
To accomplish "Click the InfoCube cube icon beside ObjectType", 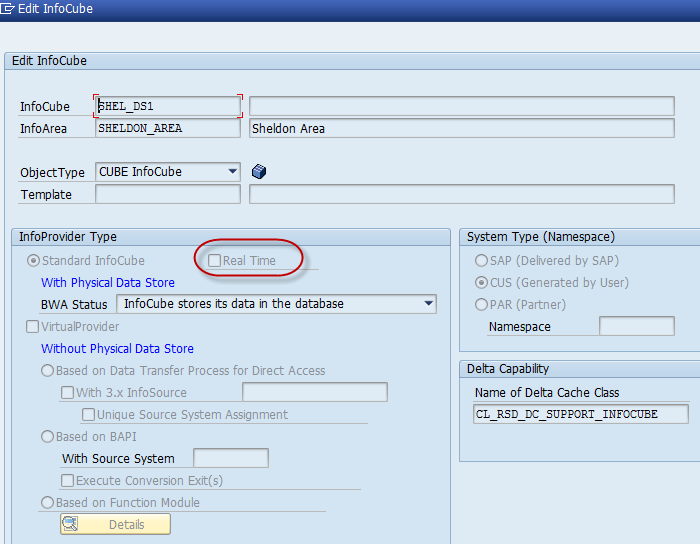I will click(x=259, y=172).
